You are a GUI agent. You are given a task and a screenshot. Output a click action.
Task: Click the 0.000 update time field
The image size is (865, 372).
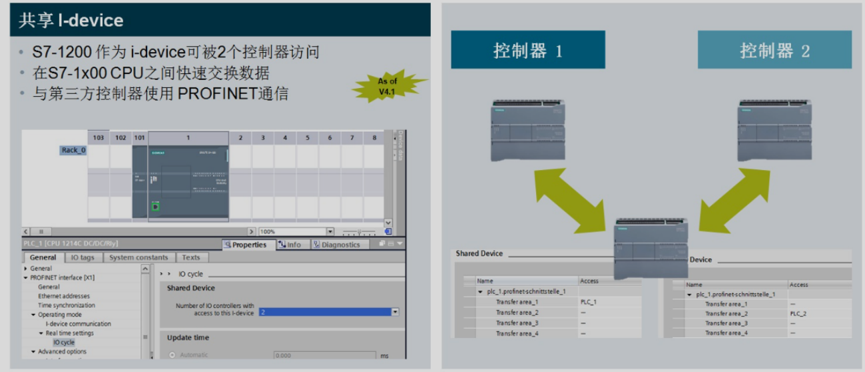[x=324, y=355]
